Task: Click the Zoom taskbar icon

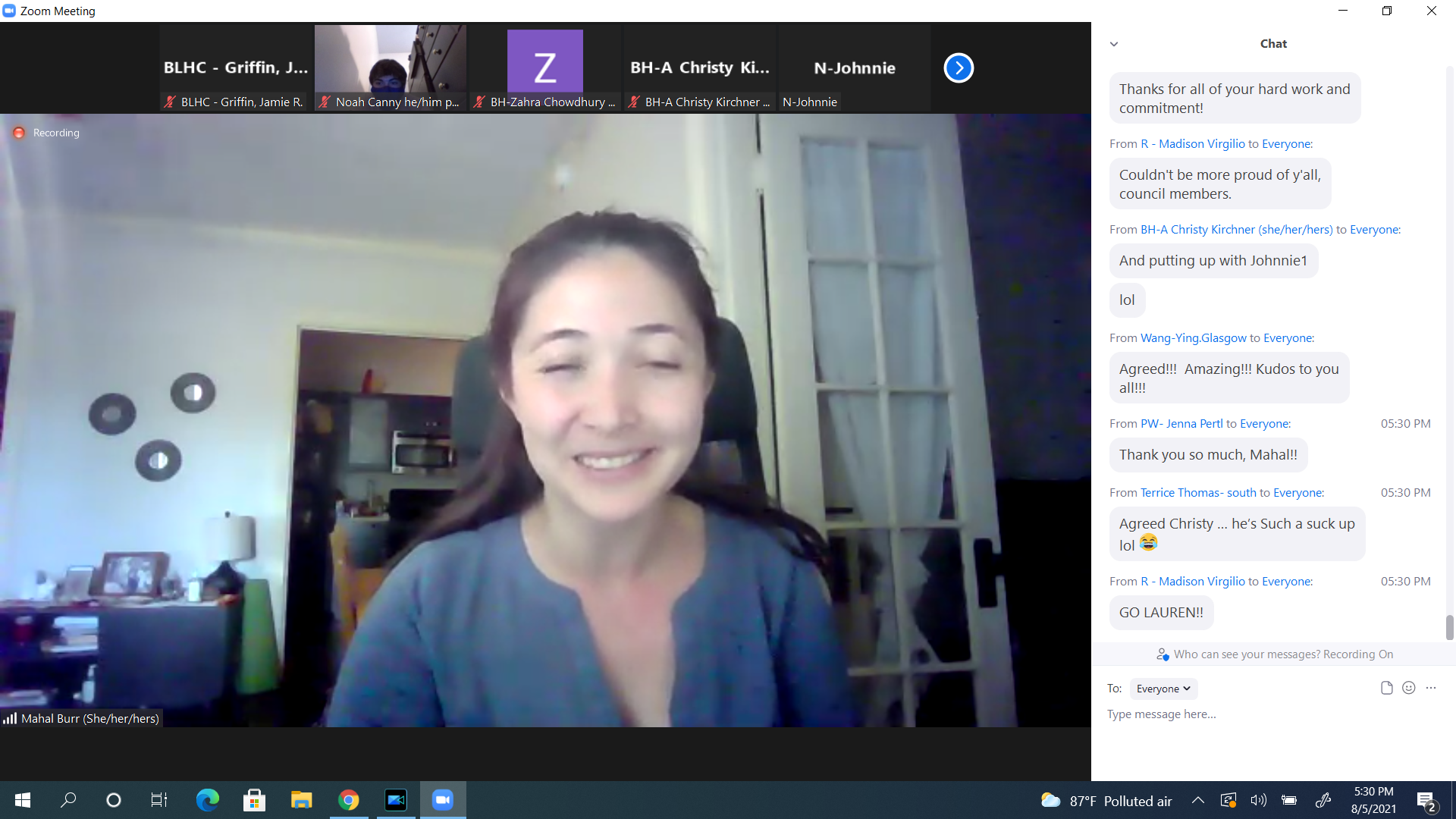Action: click(x=443, y=800)
